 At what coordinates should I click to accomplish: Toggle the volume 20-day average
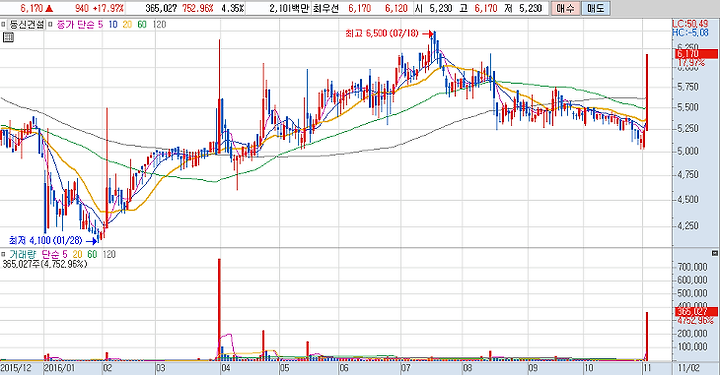[x=78, y=254]
